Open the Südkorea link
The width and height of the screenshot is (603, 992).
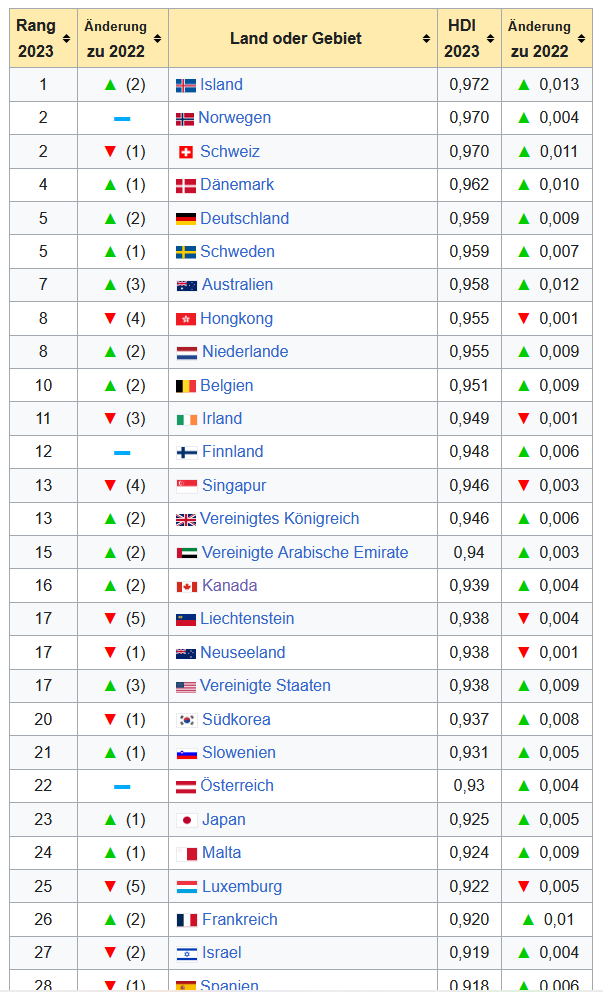(x=236, y=720)
